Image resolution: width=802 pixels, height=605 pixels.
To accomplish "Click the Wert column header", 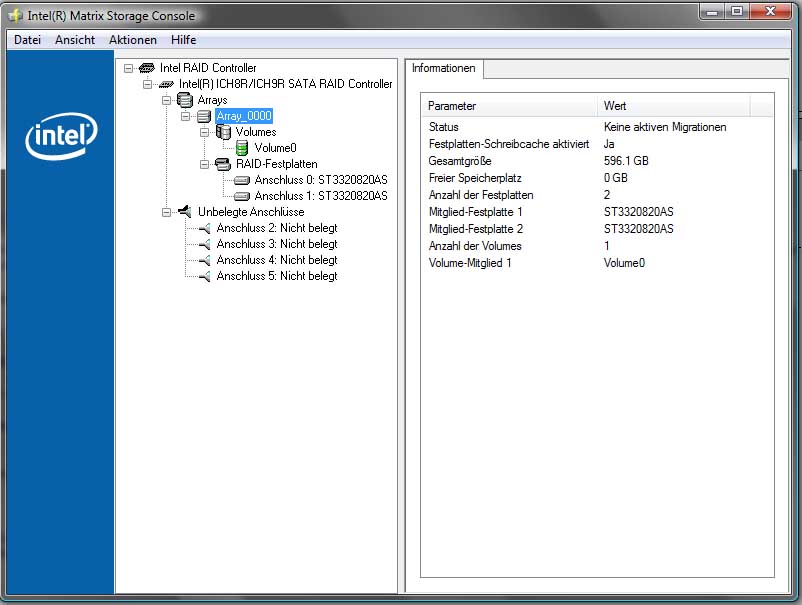I will (673, 106).
